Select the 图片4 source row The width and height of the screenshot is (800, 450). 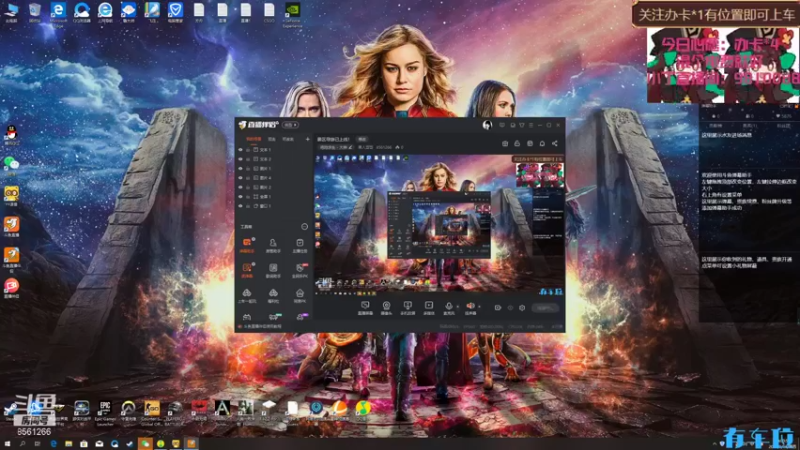274,178
